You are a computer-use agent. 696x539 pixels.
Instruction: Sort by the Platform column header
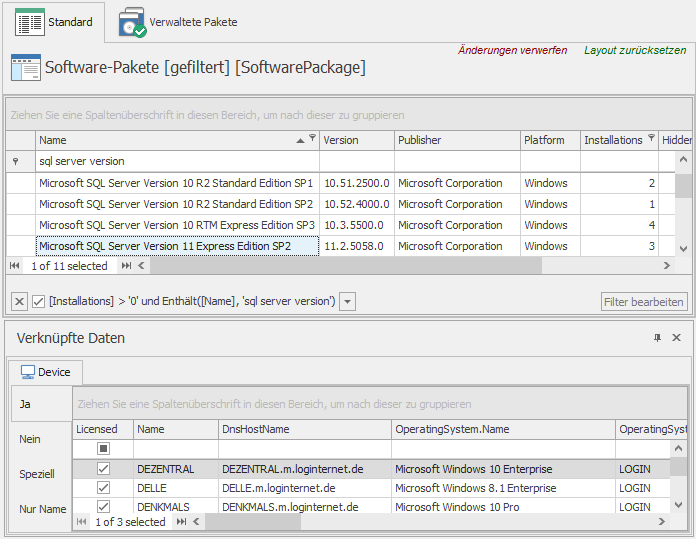[x=550, y=140]
